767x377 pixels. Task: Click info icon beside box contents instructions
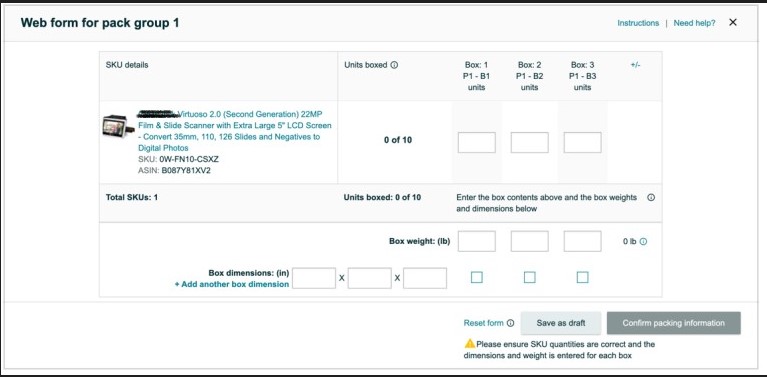(651, 198)
